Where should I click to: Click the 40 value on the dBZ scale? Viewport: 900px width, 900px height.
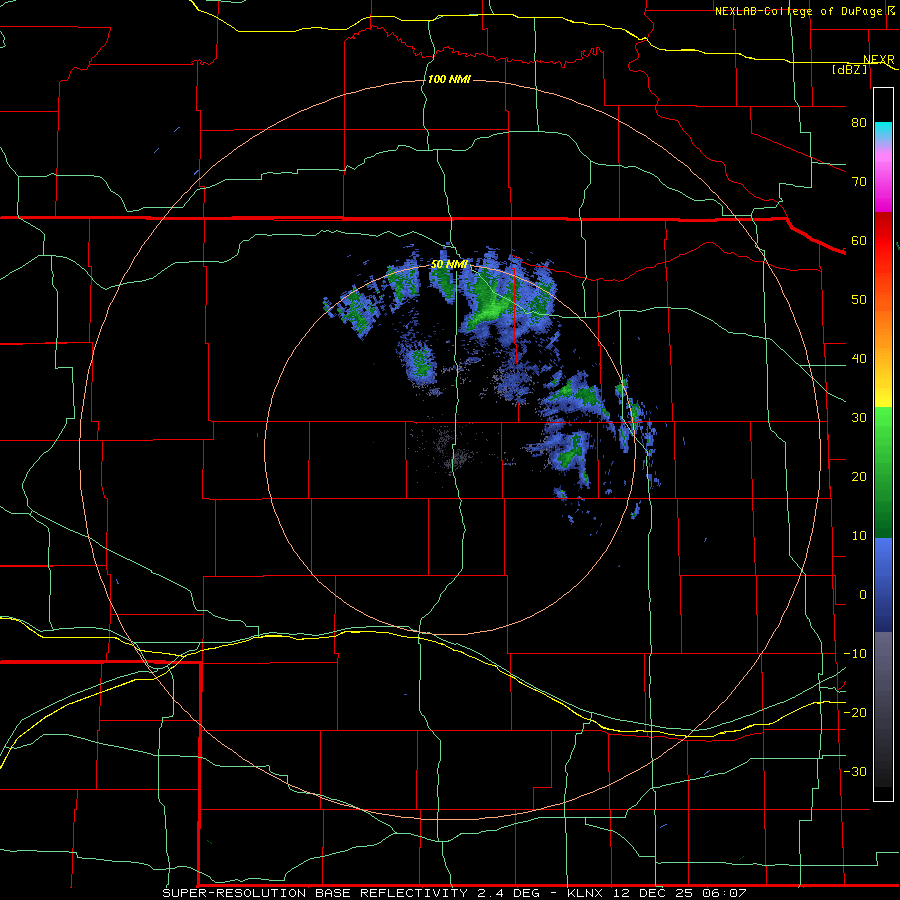859,359
